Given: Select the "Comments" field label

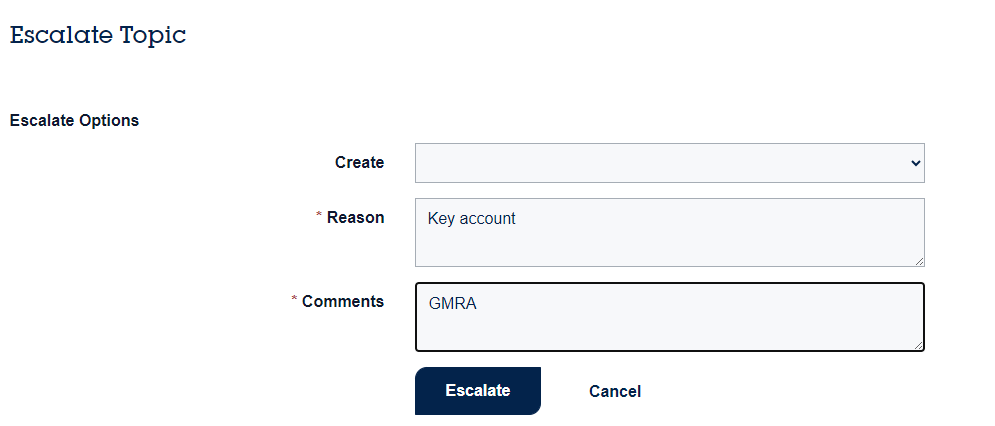Looking at the screenshot, I should pyautogui.click(x=343, y=301).
